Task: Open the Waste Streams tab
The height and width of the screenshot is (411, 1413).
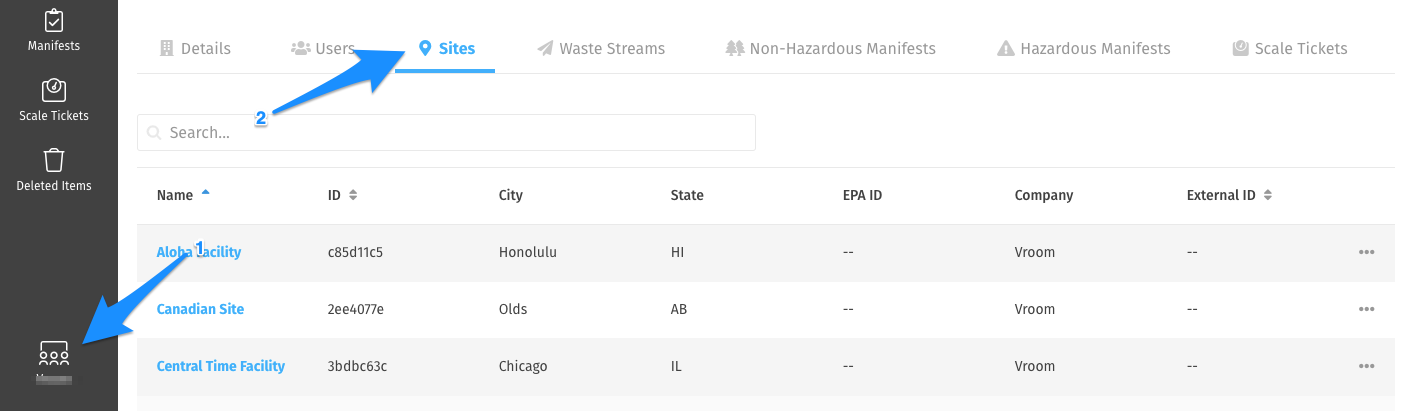Action: point(600,48)
